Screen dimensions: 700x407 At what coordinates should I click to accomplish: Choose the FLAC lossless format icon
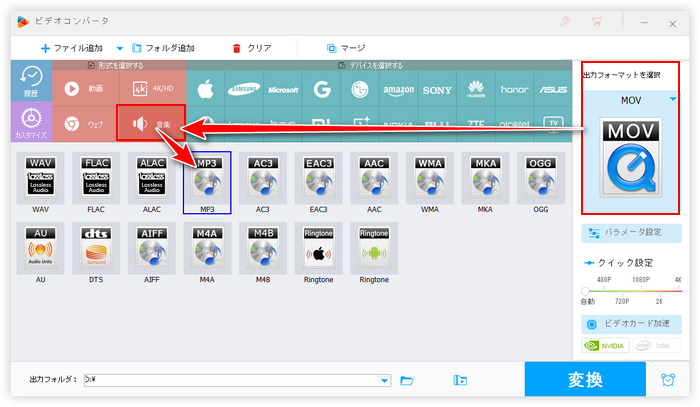point(95,181)
